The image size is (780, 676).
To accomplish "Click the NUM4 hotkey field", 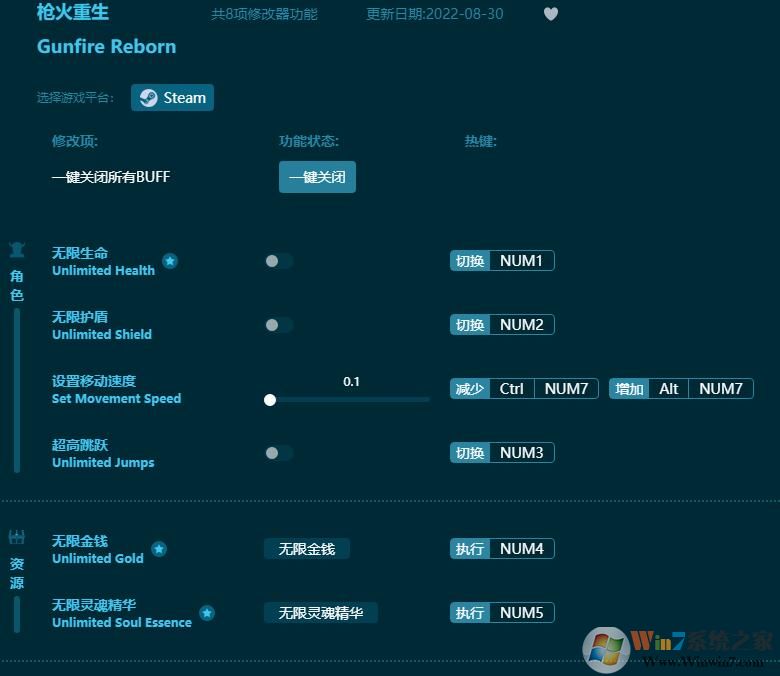I will coord(522,549).
